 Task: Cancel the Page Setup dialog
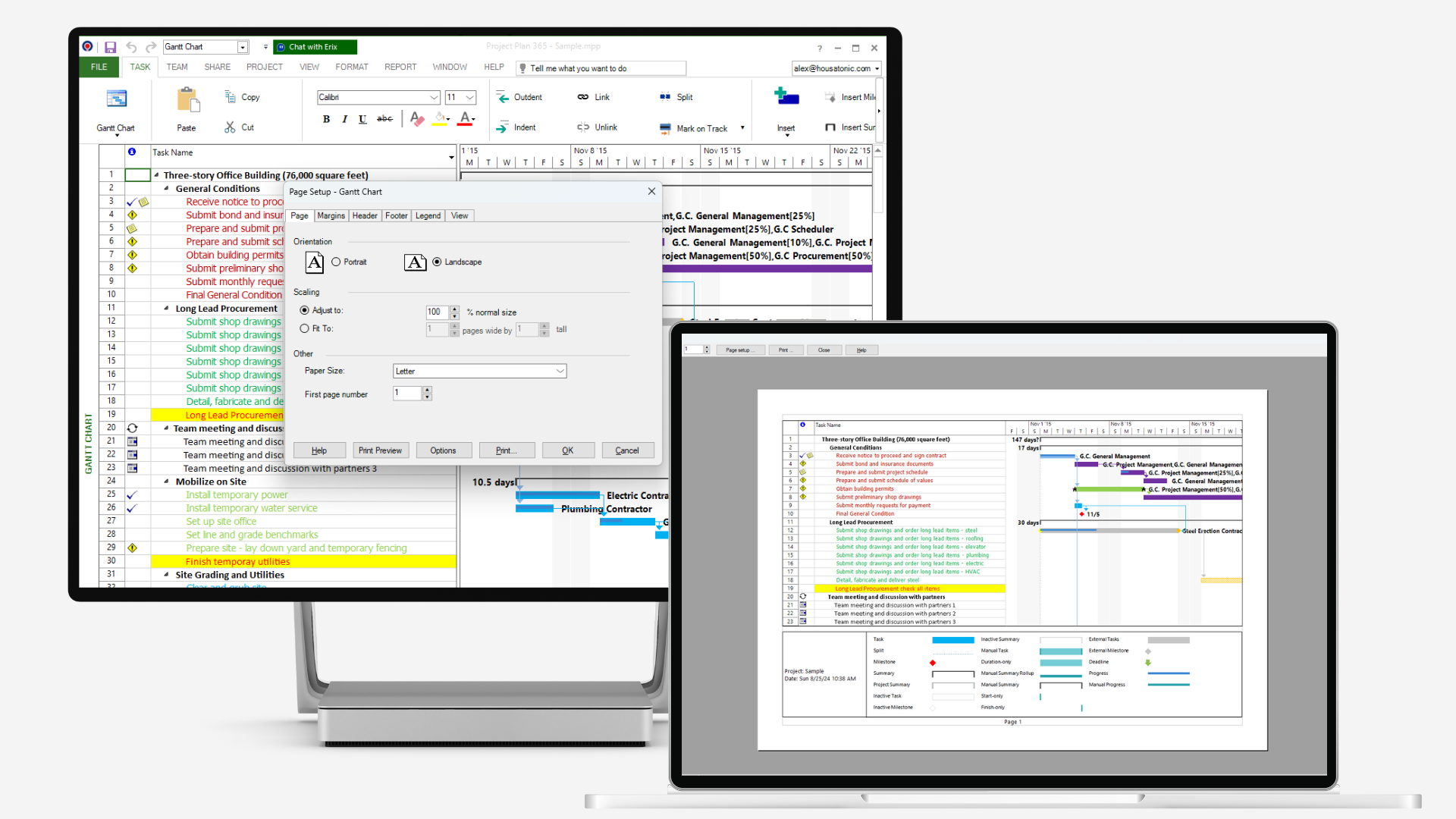[627, 450]
